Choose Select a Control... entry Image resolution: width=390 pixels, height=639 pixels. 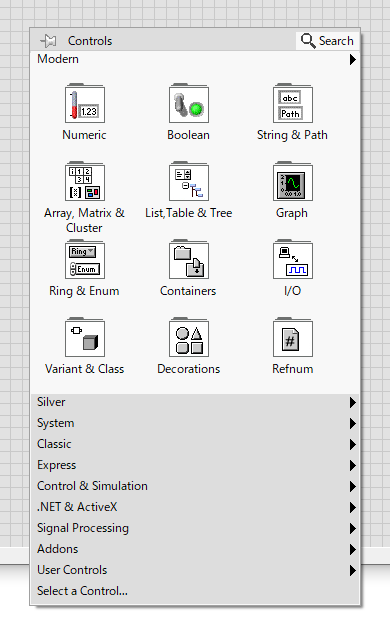point(195,591)
